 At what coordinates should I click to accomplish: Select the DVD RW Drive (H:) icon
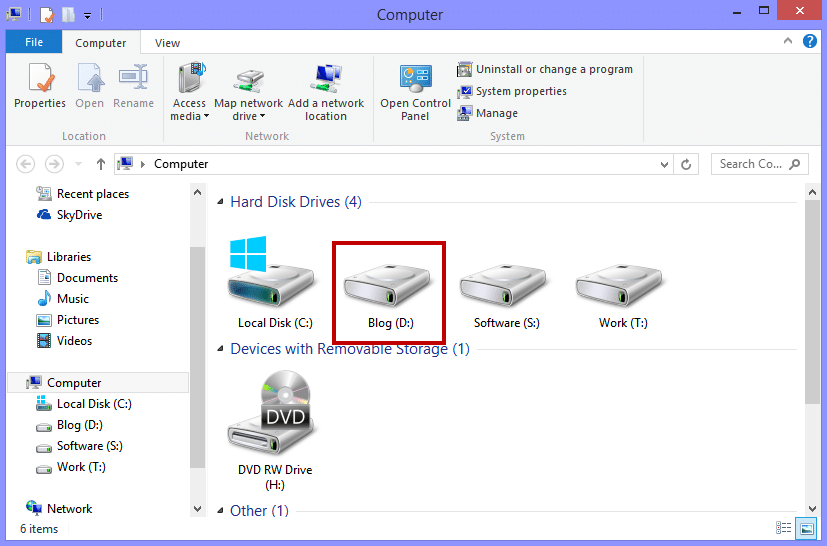click(274, 418)
